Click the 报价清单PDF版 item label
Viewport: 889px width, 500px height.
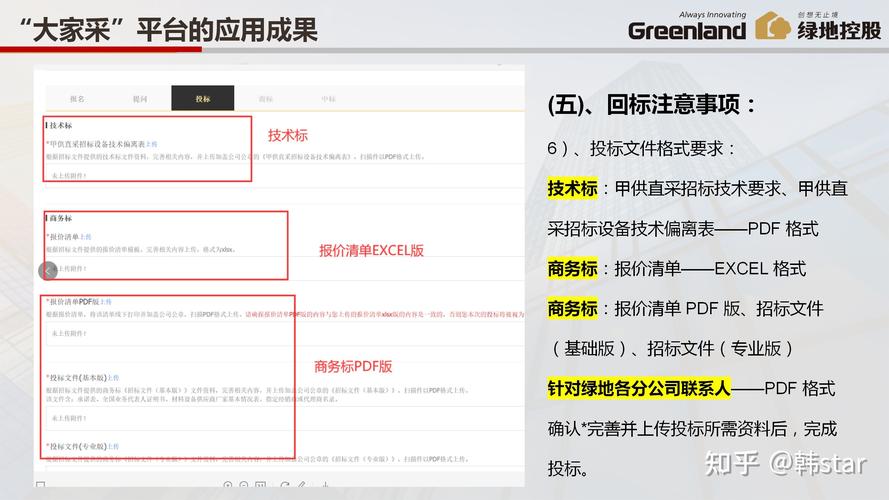(x=74, y=302)
